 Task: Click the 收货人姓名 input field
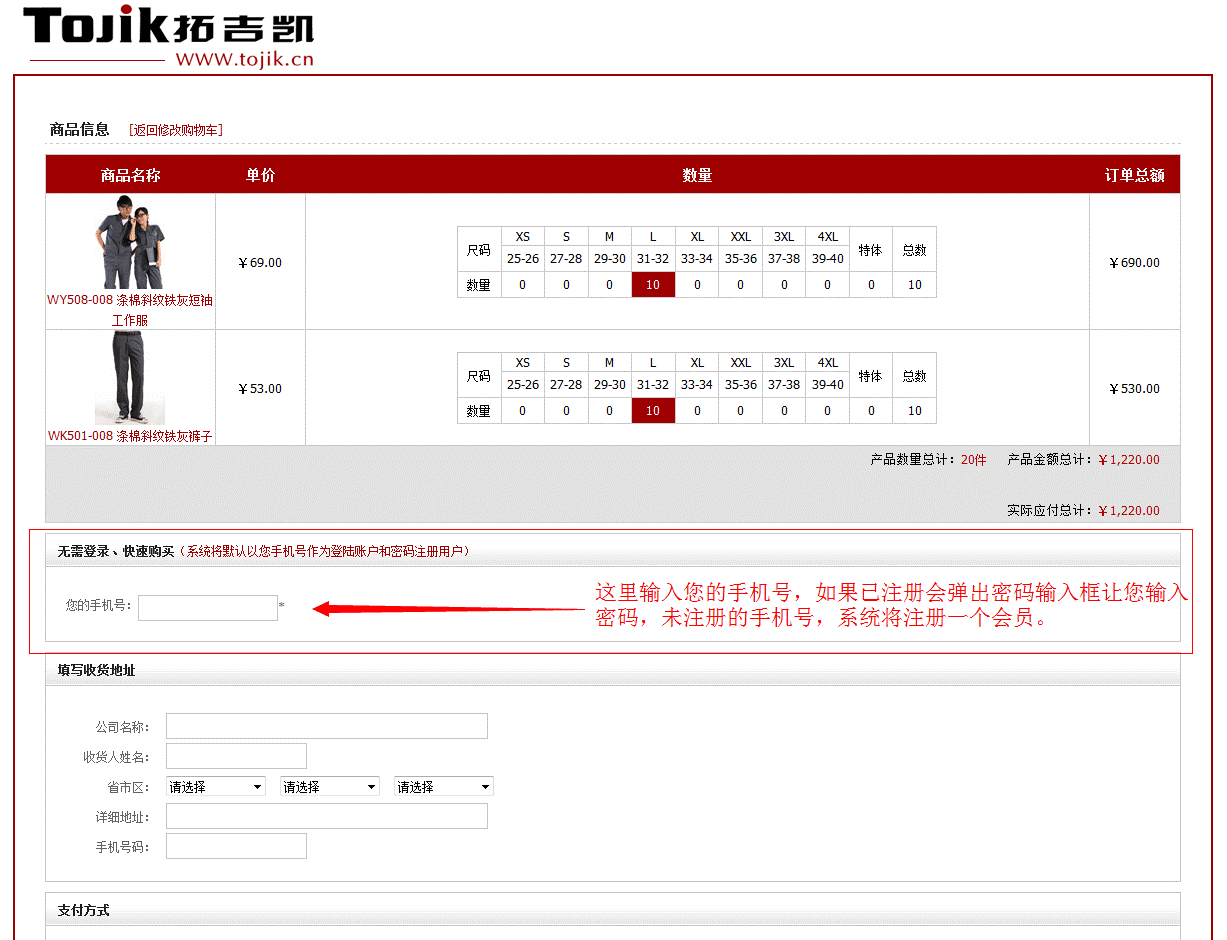[236, 756]
